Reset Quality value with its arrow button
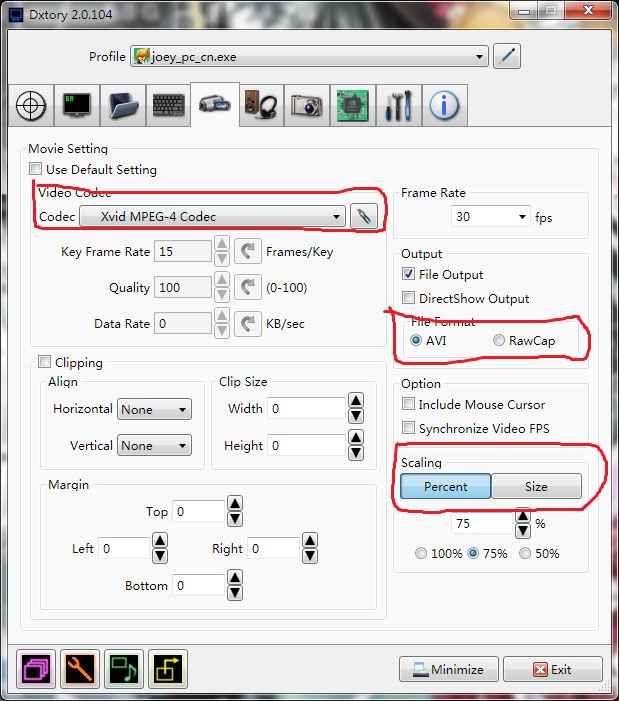The width and height of the screenshot is (619, 701). [x=248, y=287]
